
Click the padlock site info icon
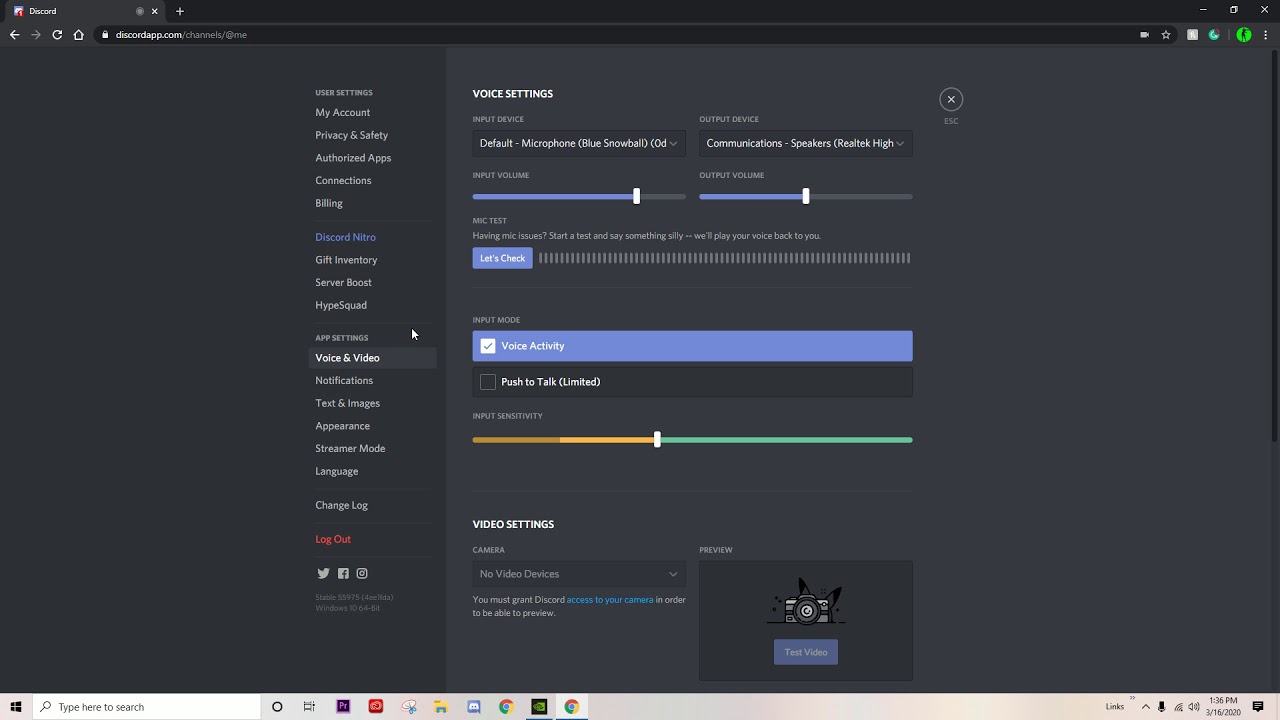105,34
